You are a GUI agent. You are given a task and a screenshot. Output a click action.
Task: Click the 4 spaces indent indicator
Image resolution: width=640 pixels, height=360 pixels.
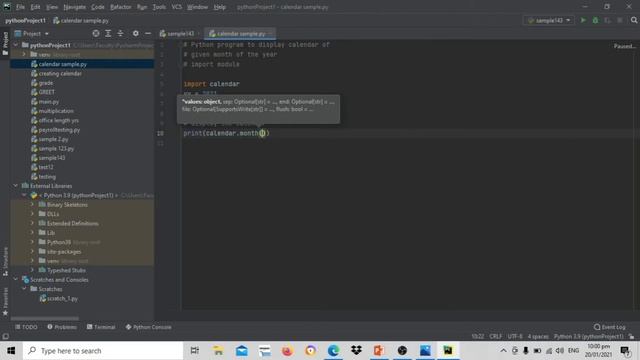(x=538, y=337)
